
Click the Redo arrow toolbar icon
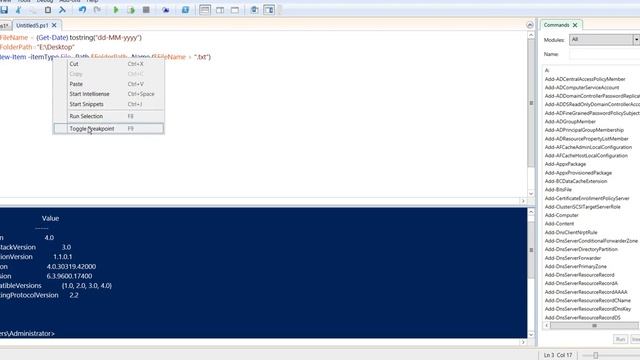97,10
